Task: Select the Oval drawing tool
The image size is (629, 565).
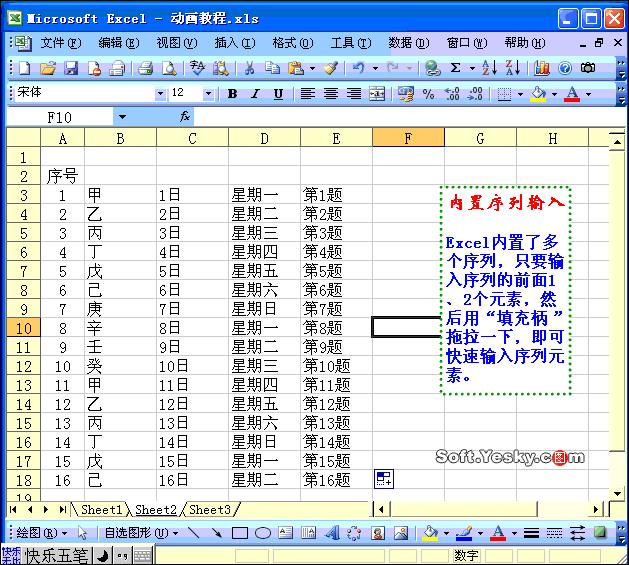Action: 263,533
